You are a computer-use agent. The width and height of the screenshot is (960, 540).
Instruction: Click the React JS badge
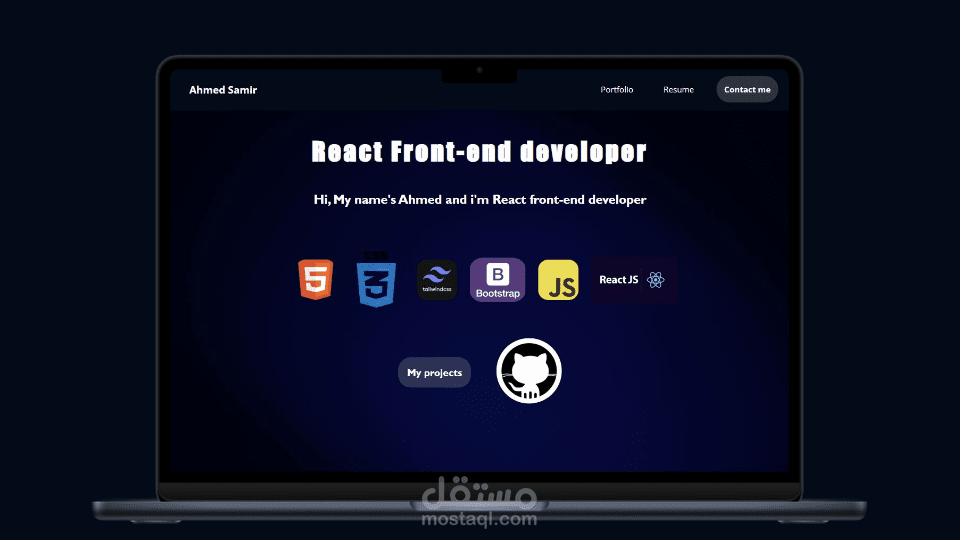(x=634, y=280)
